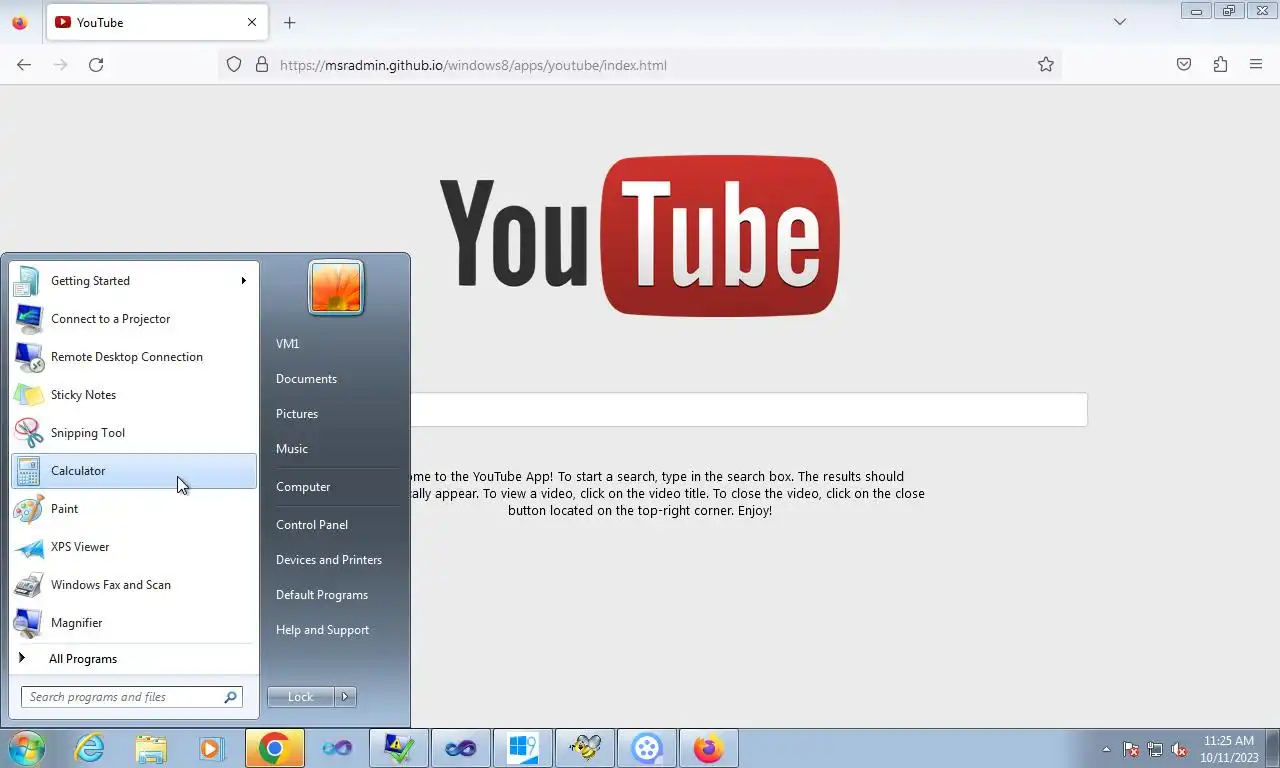Launch Paint from the Start menu
The height and width of the screenshot is (768, 1280).
[x=134, y=509]
